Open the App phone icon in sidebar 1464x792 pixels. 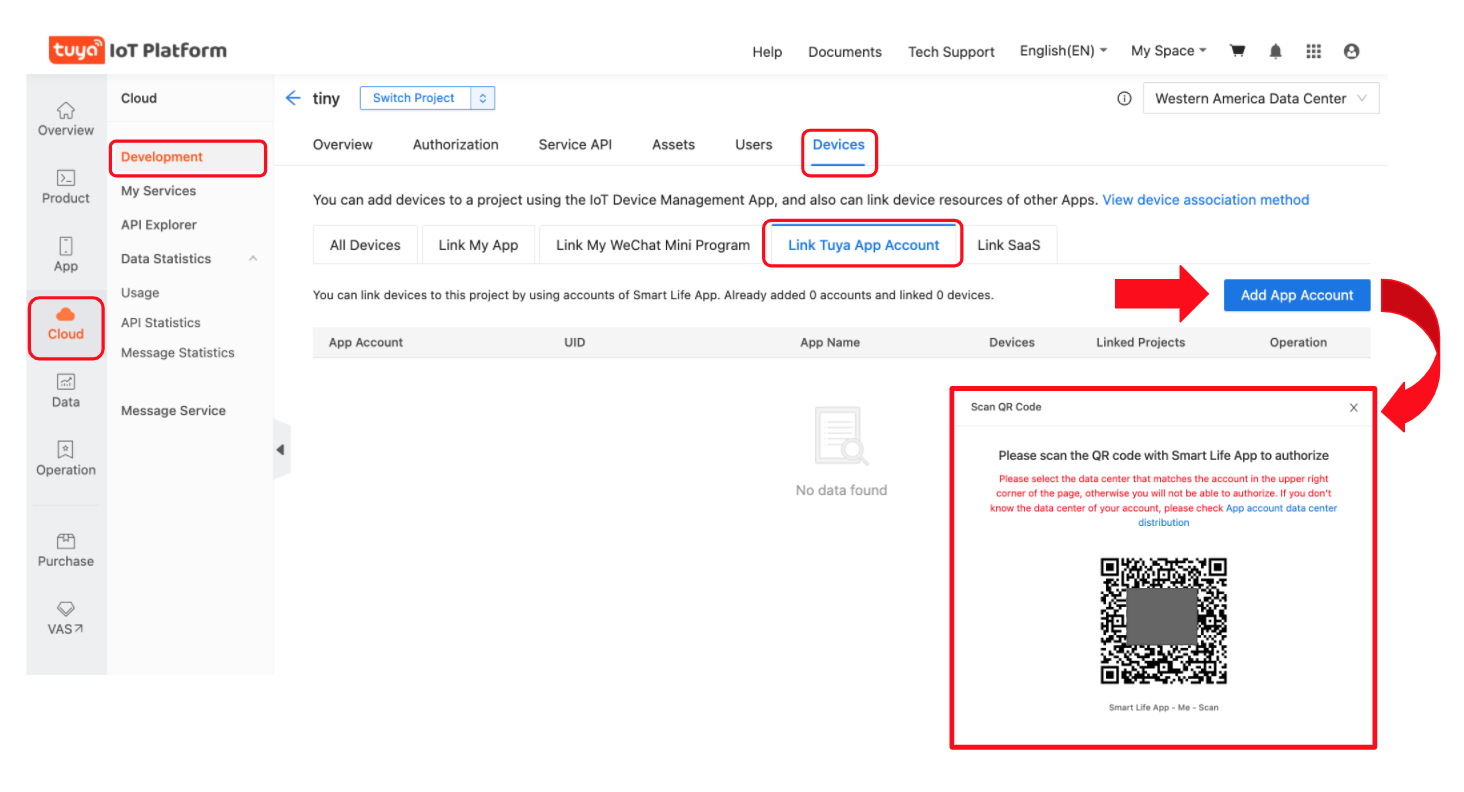point(66,246)
